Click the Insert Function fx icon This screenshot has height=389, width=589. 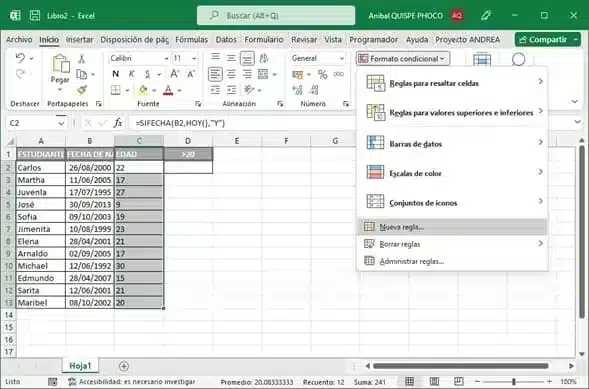pos(118,123)
